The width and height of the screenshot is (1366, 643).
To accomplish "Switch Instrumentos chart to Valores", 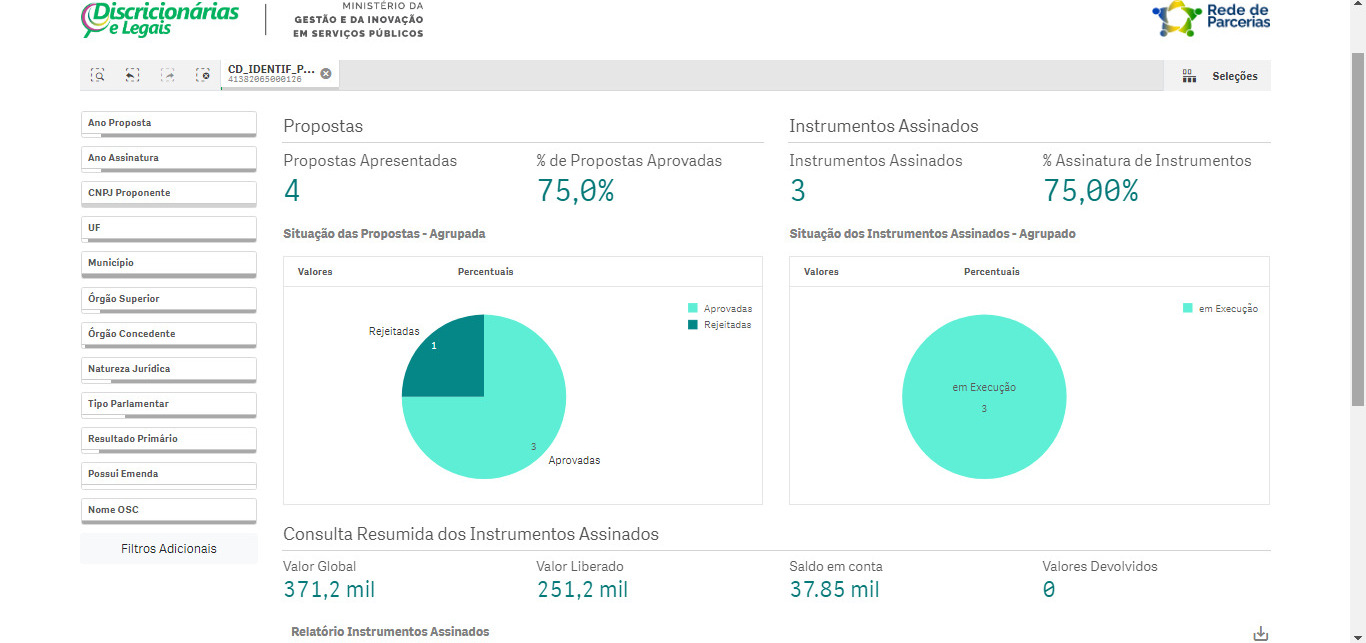I will (821, 272).
